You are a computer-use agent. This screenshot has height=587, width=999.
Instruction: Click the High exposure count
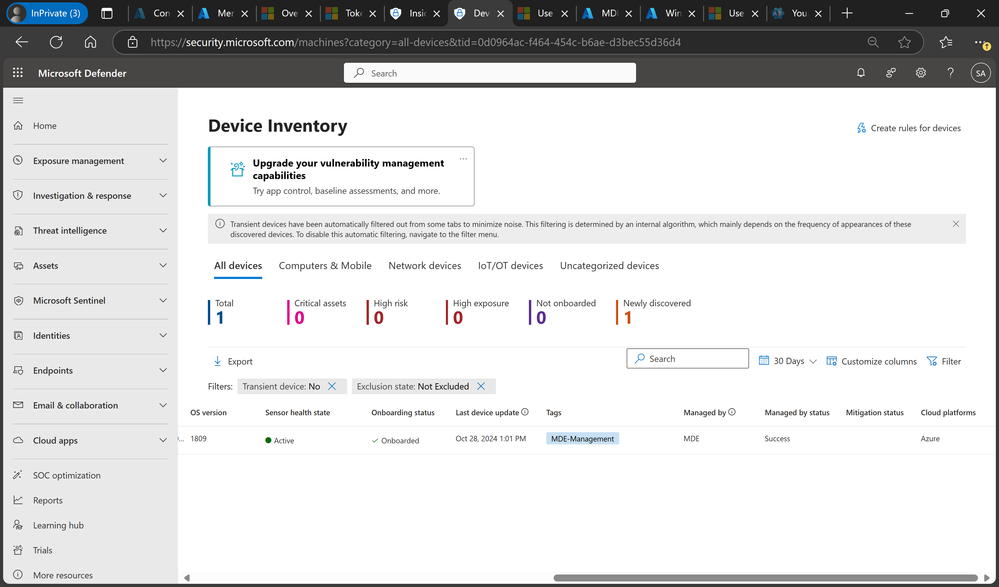pos(457,317)
